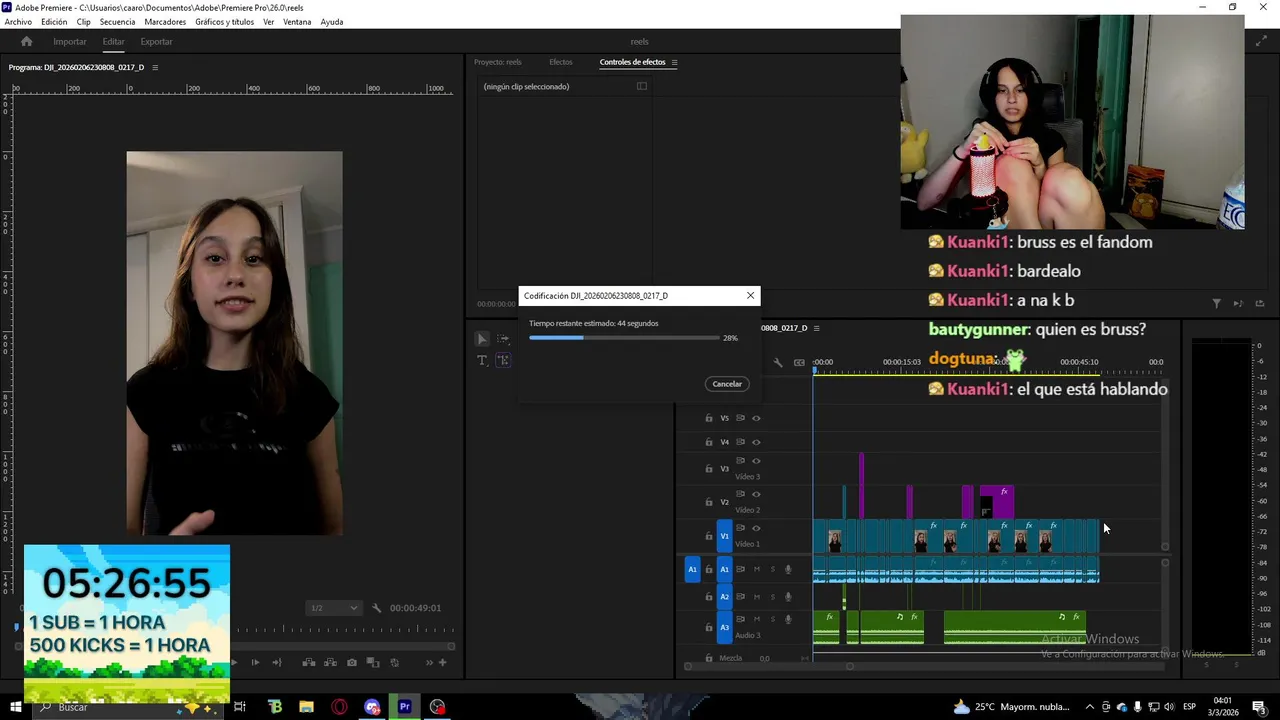Select the Type tool
This screenshot has width=1280, height=720.
pyautogui.click(x=482, y=360)
